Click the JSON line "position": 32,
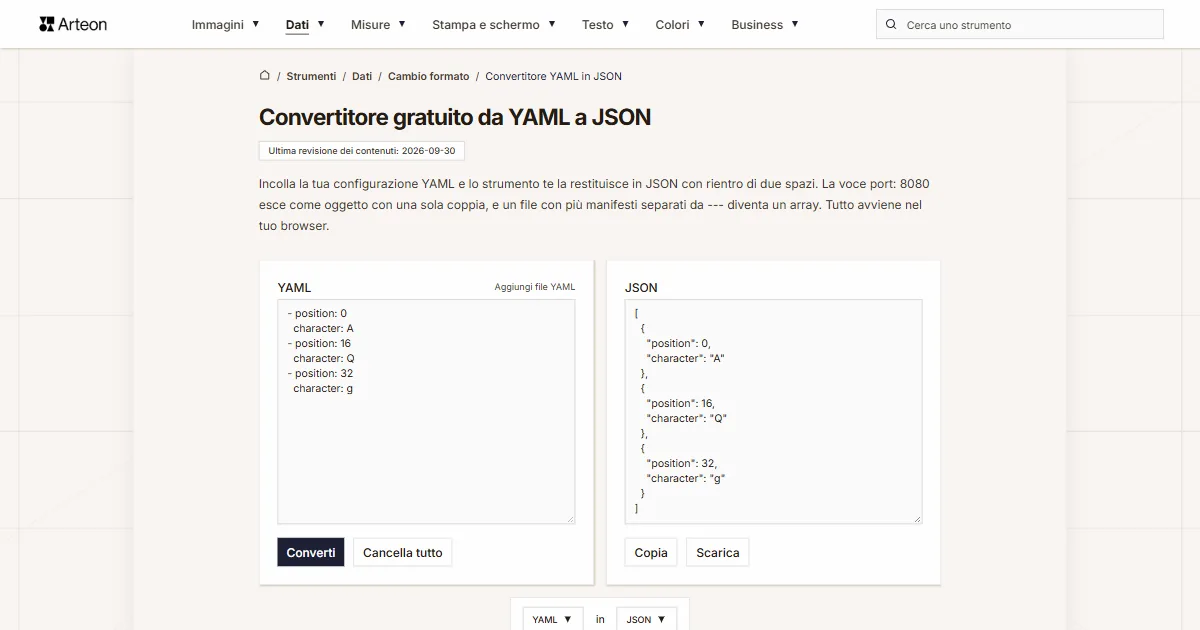This screenshot has height=630, width=1200. (x=682, y=463)
